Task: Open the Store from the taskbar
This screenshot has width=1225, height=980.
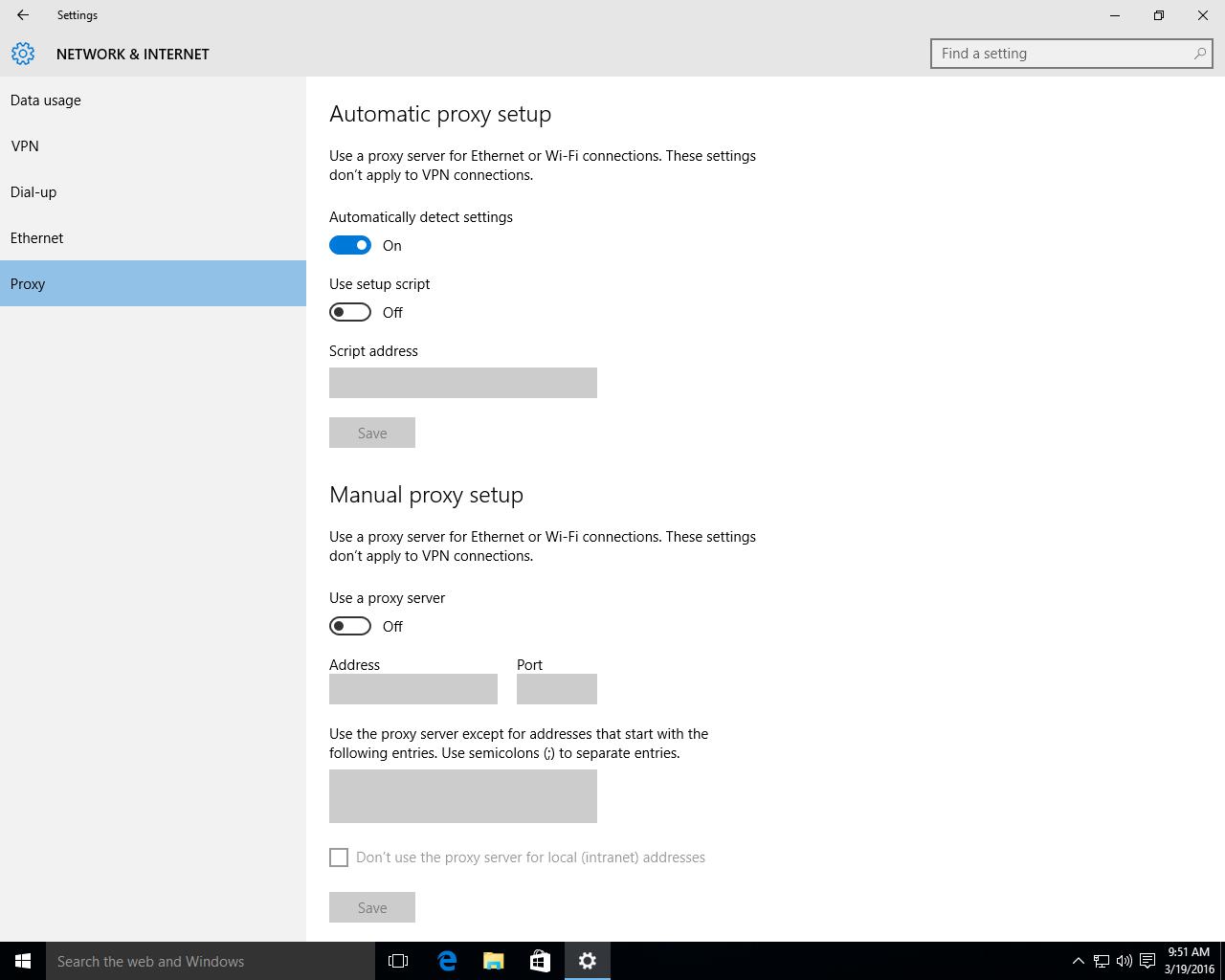Action: point(540,961)
